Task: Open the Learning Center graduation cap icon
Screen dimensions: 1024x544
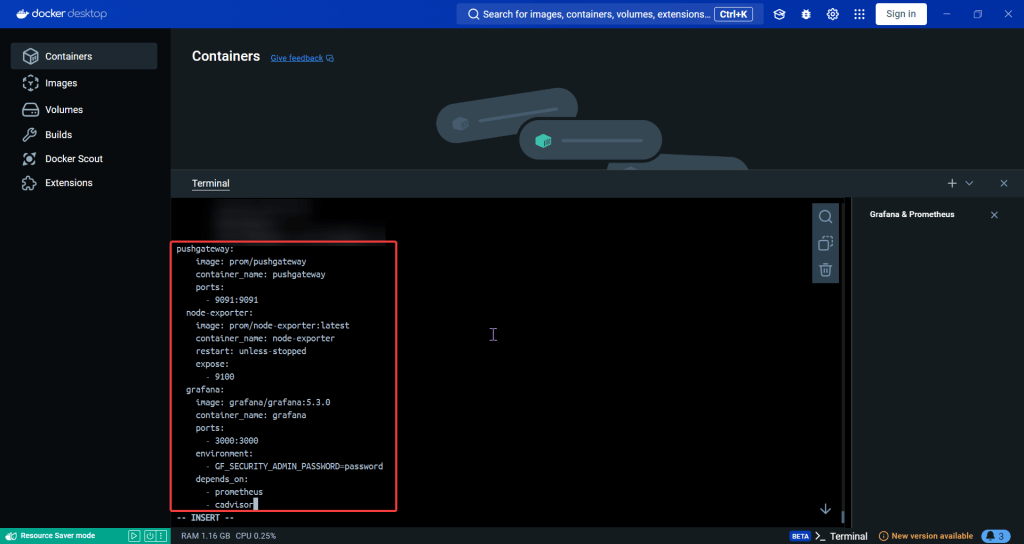Action: pos(780,14)
